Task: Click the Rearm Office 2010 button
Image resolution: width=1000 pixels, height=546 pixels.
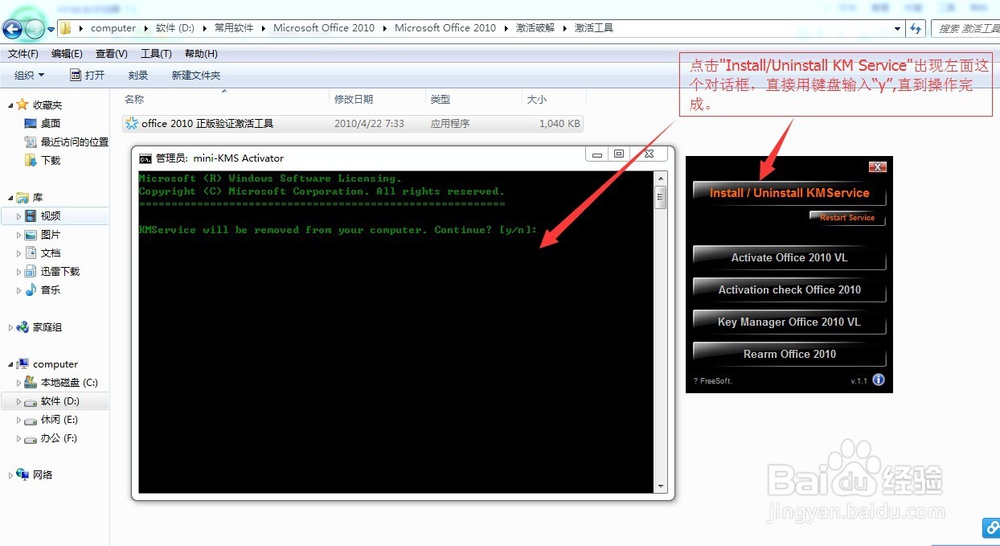Action: pos(789,354)
